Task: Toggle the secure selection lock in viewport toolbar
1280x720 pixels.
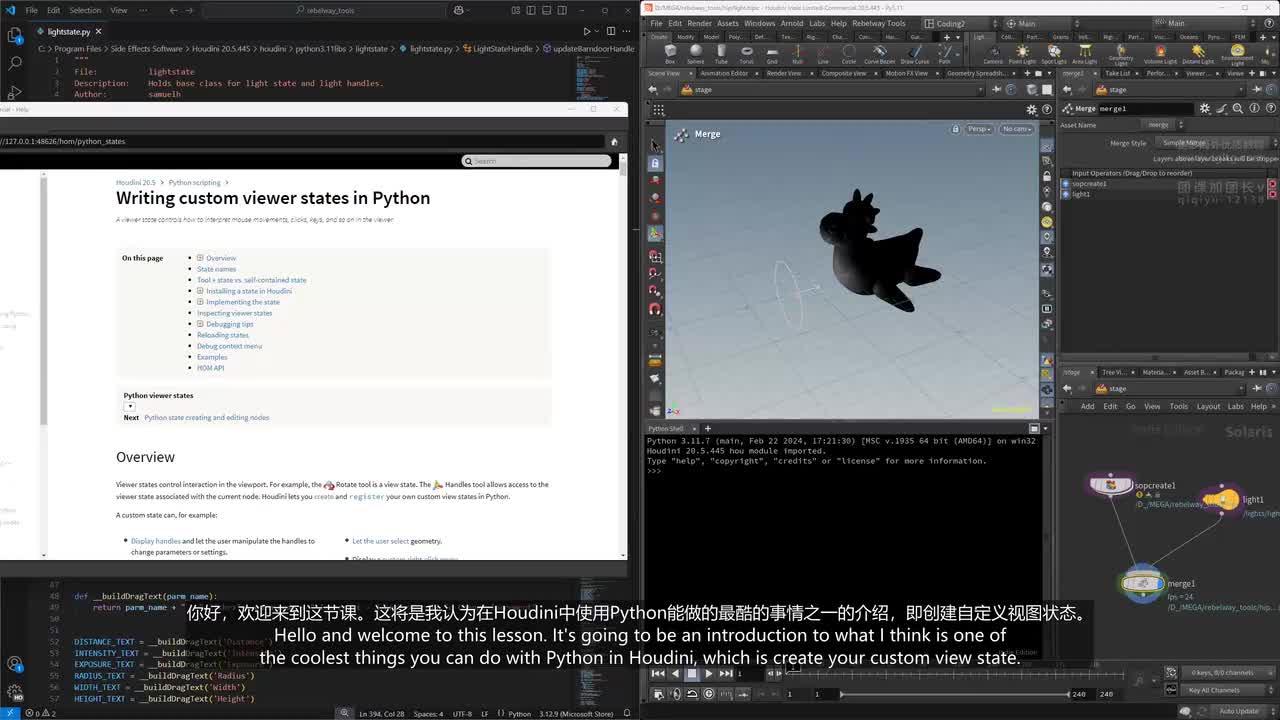Action: click(655, 162)
